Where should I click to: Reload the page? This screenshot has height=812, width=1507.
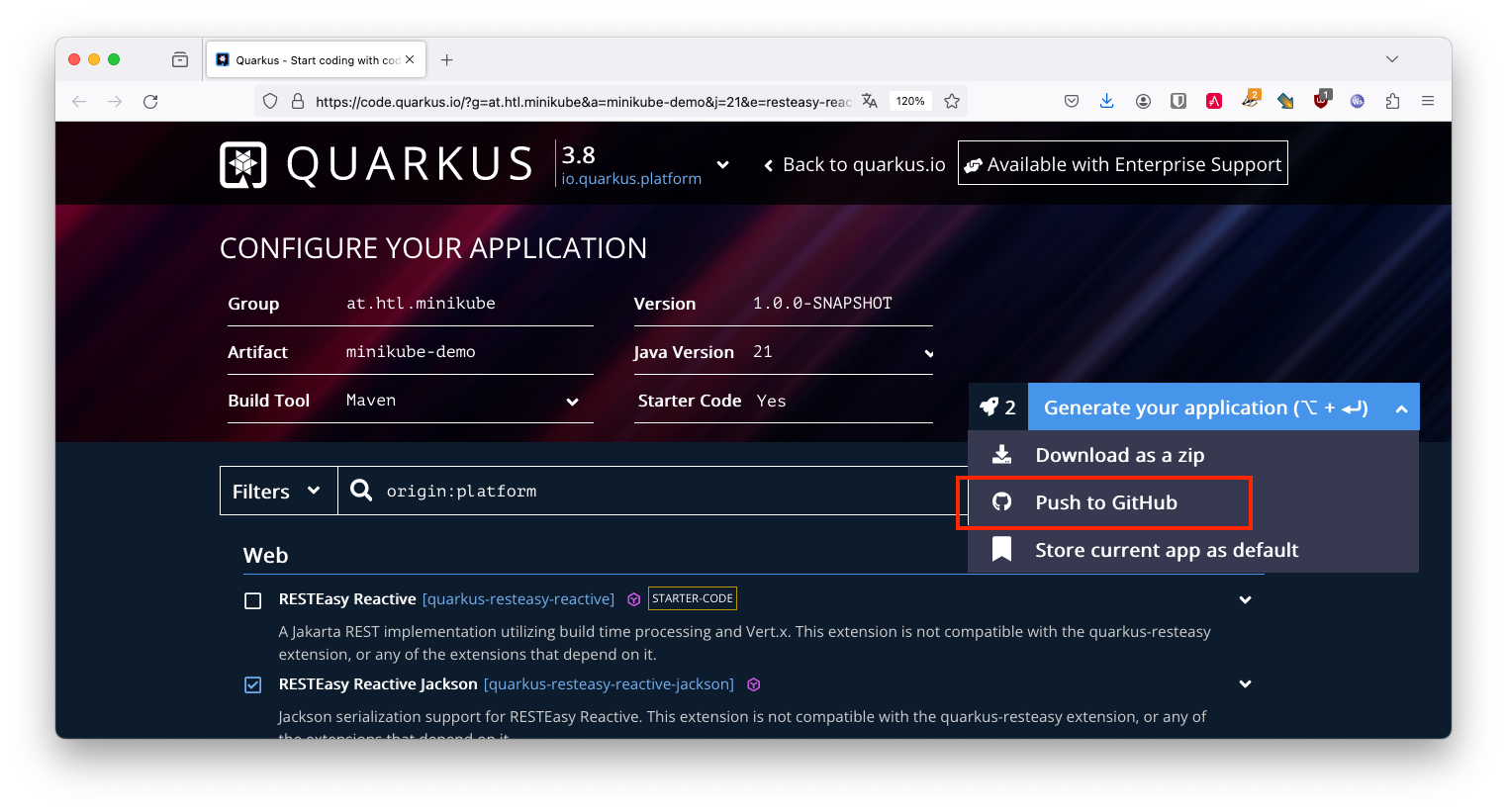tap(150, 101)
